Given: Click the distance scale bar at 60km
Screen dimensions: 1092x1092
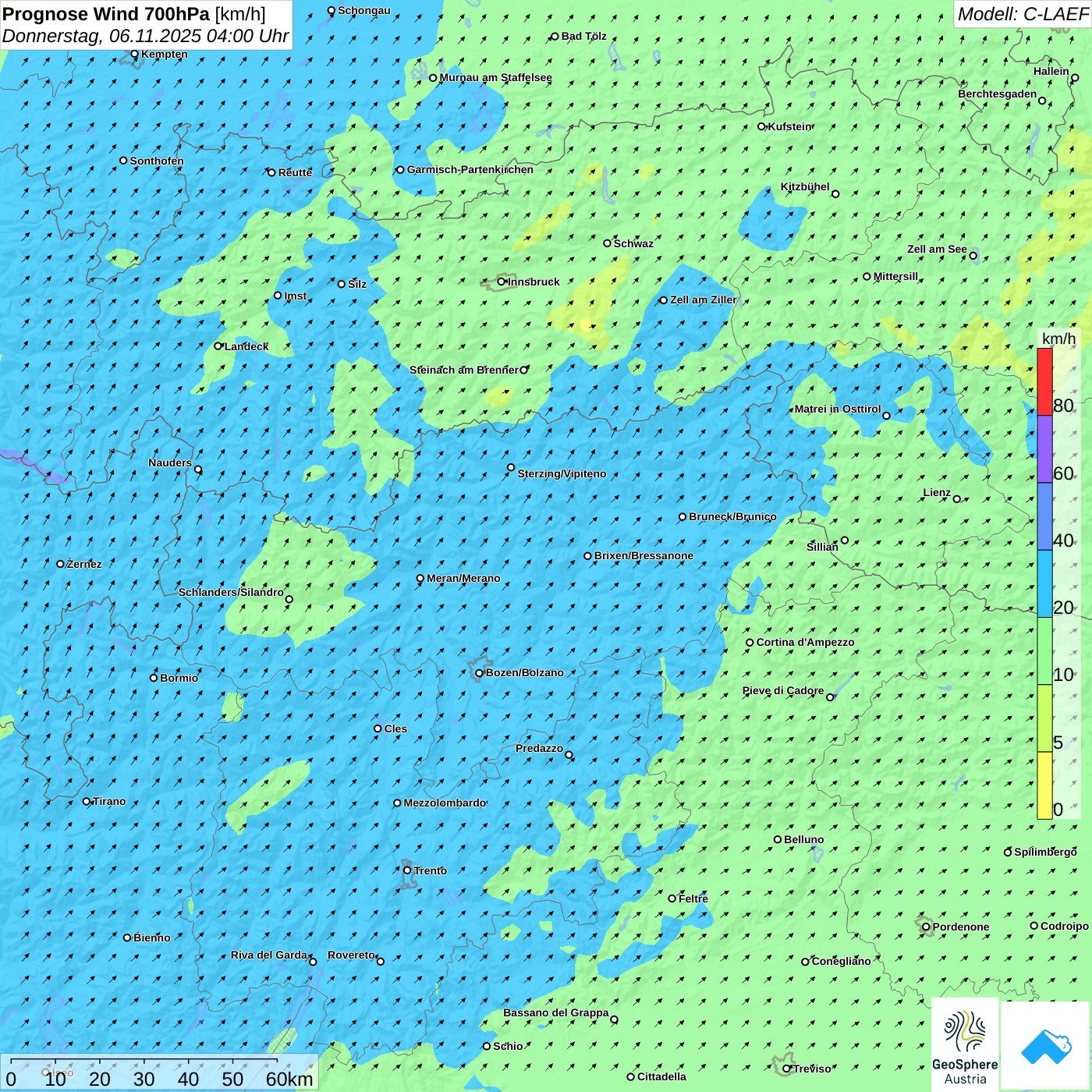Looking at the screenshot, I should pyautogui.click(x=277, y=1062).
